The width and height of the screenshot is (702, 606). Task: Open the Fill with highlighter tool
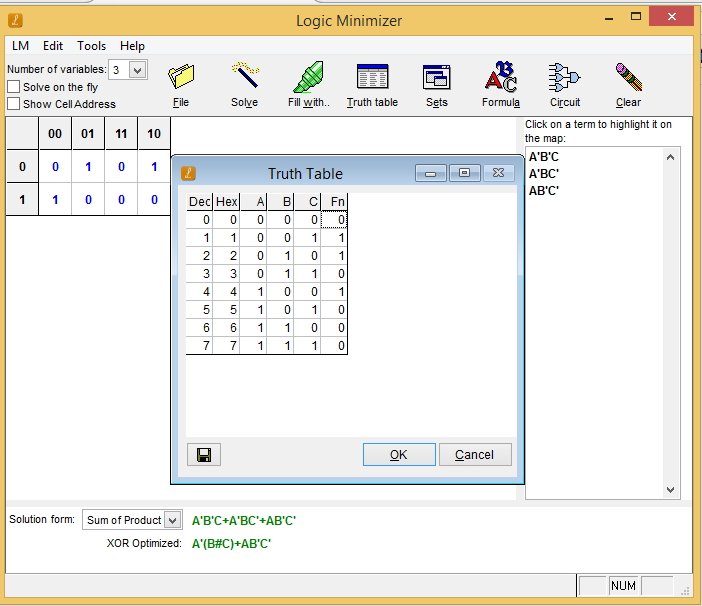[308, 84]
